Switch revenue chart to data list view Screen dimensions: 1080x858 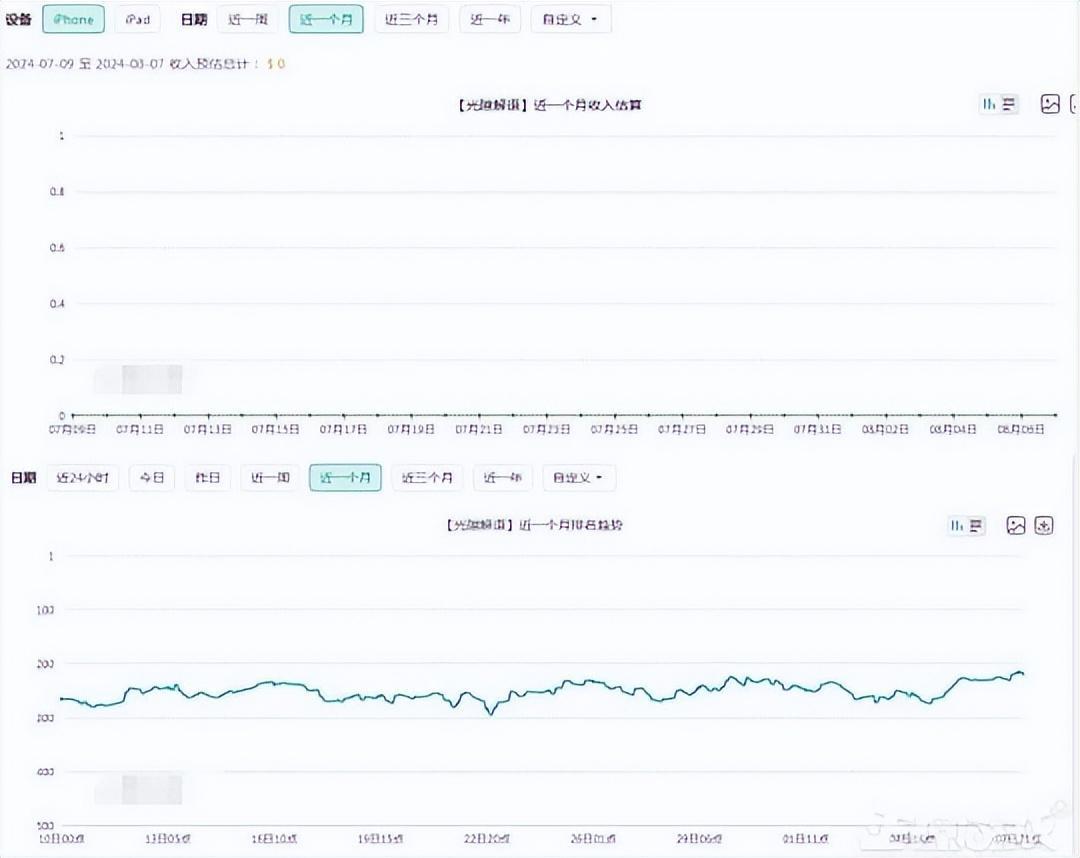tap(1008, 104)
